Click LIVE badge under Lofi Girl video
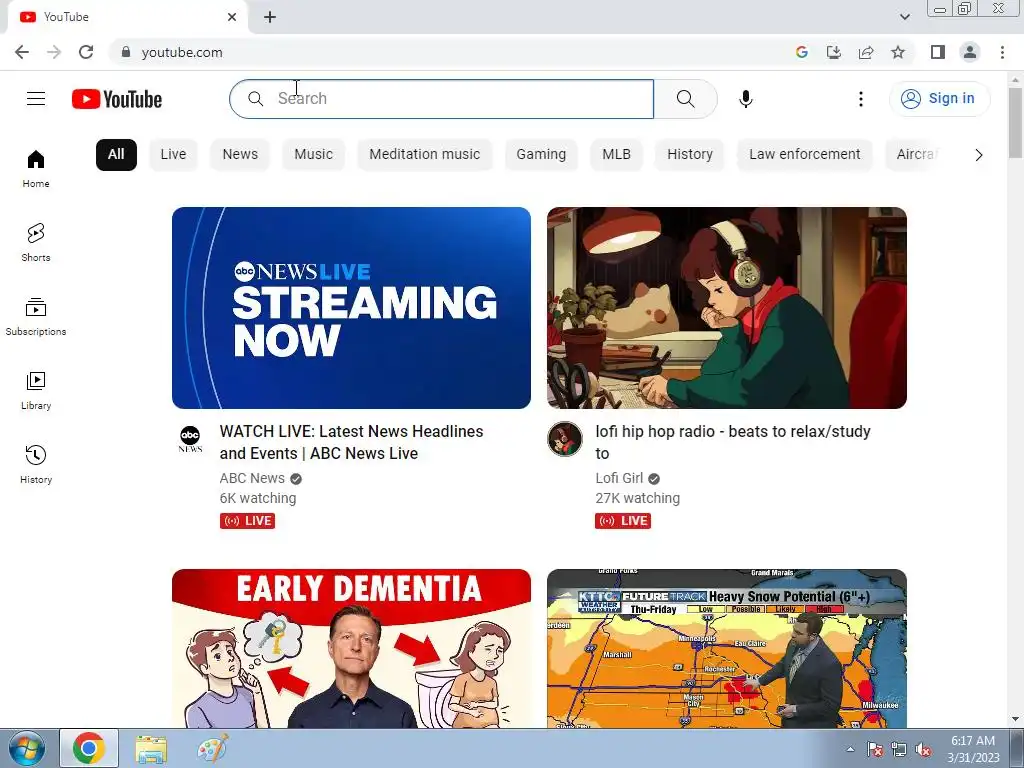 pos(623,520)
